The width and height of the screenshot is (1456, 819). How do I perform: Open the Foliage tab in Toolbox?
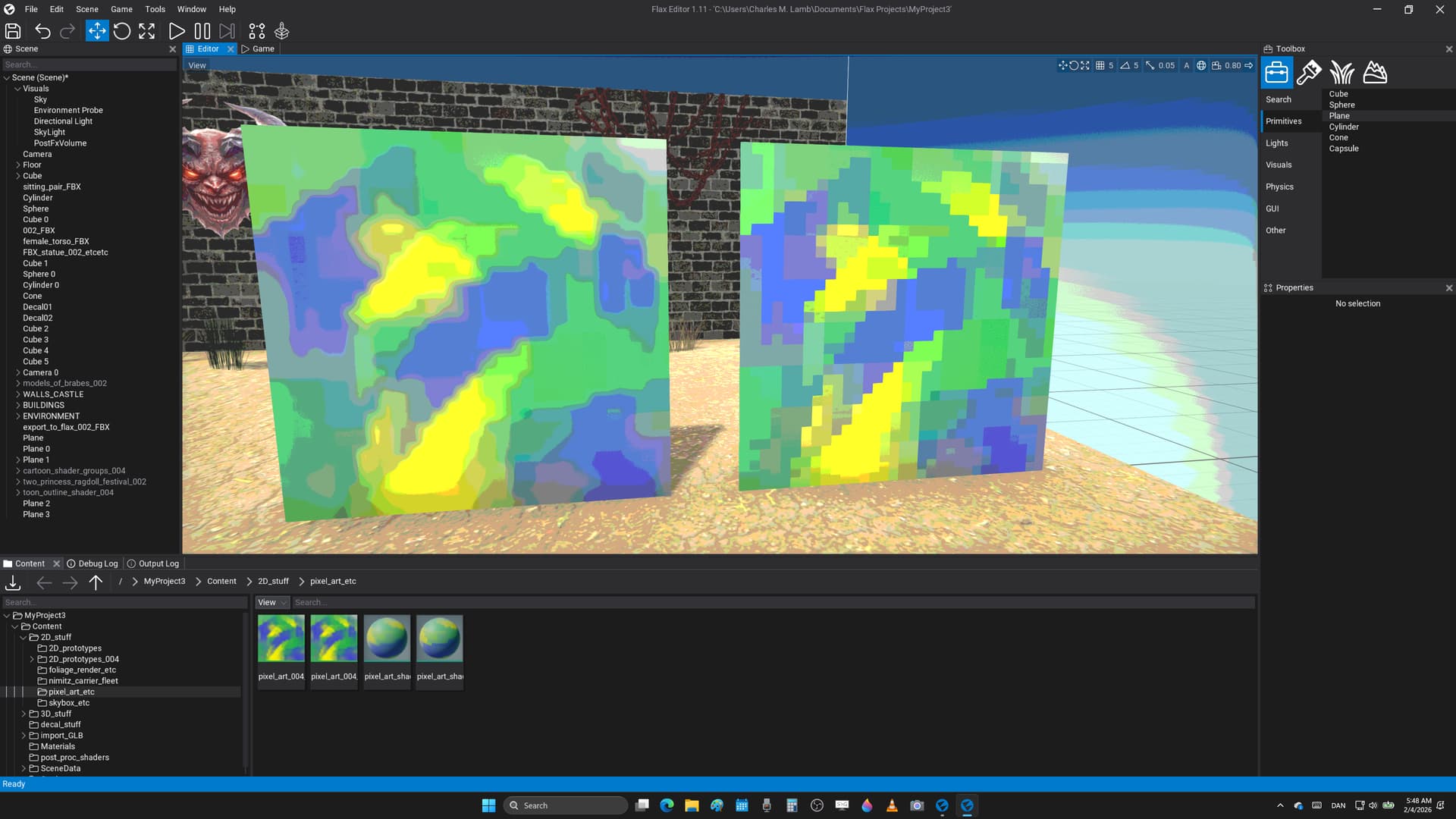pyautogui.click(x=1341, y=73)
